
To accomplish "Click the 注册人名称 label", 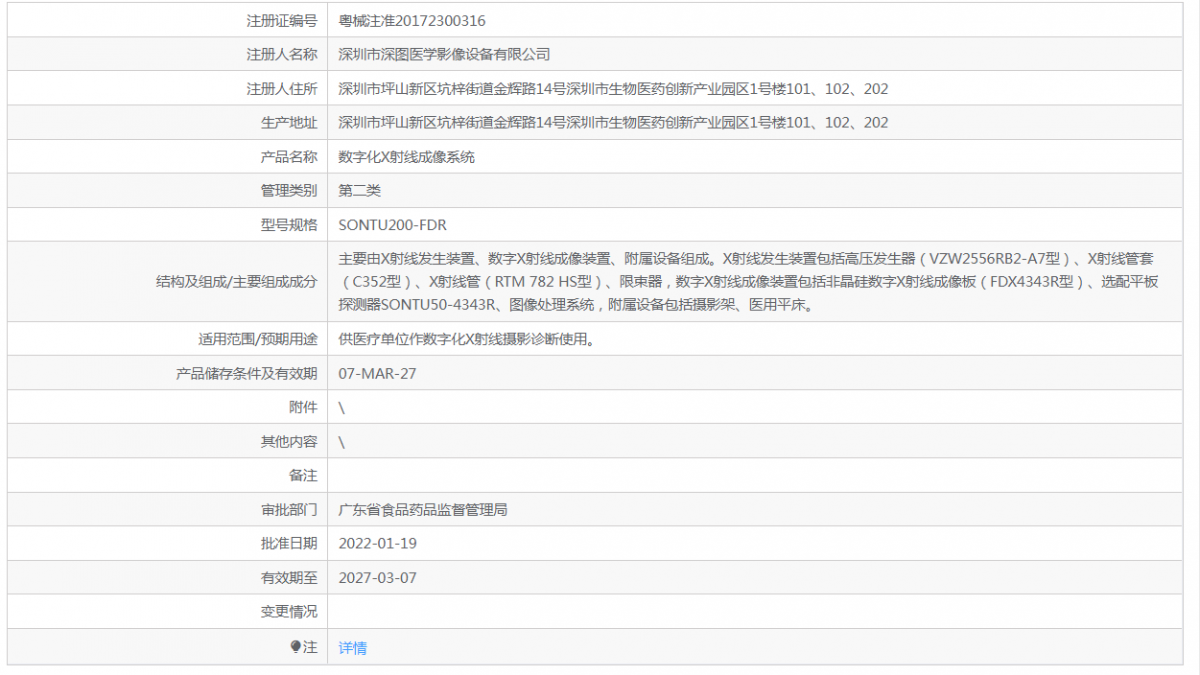I will [282, 55].
